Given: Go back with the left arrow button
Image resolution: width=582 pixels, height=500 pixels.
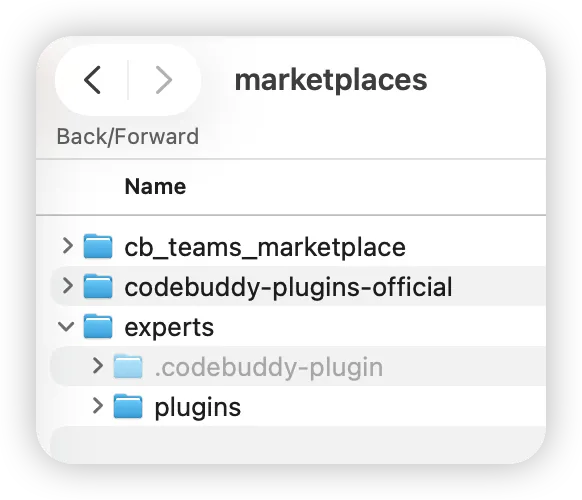Looking at the screenshot, I should point(92,80).
